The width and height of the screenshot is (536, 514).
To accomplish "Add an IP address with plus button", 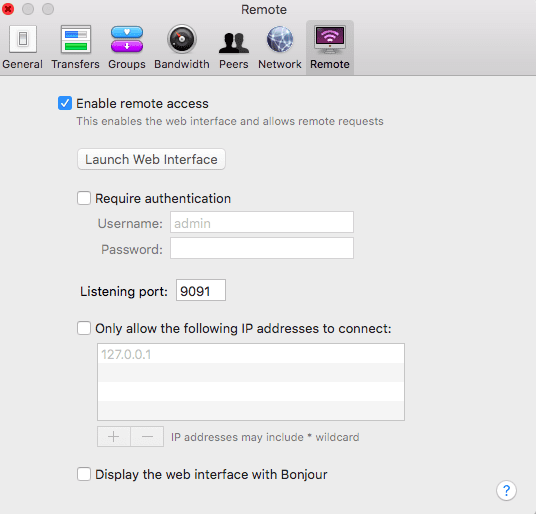I will coord(113,436).
